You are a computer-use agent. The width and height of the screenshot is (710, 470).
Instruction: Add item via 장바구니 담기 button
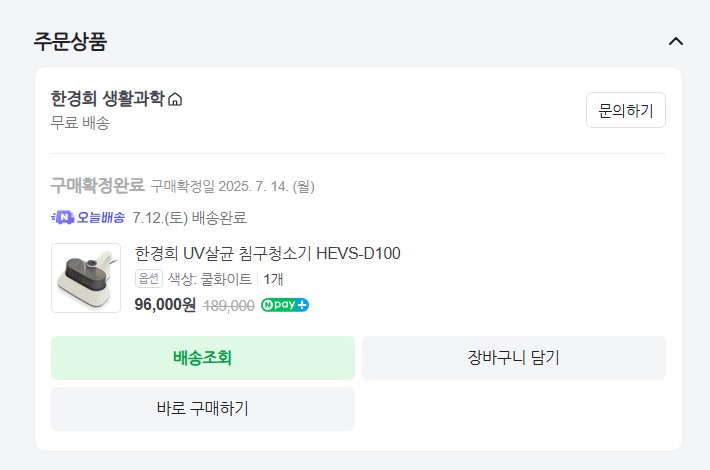(513, 358)
